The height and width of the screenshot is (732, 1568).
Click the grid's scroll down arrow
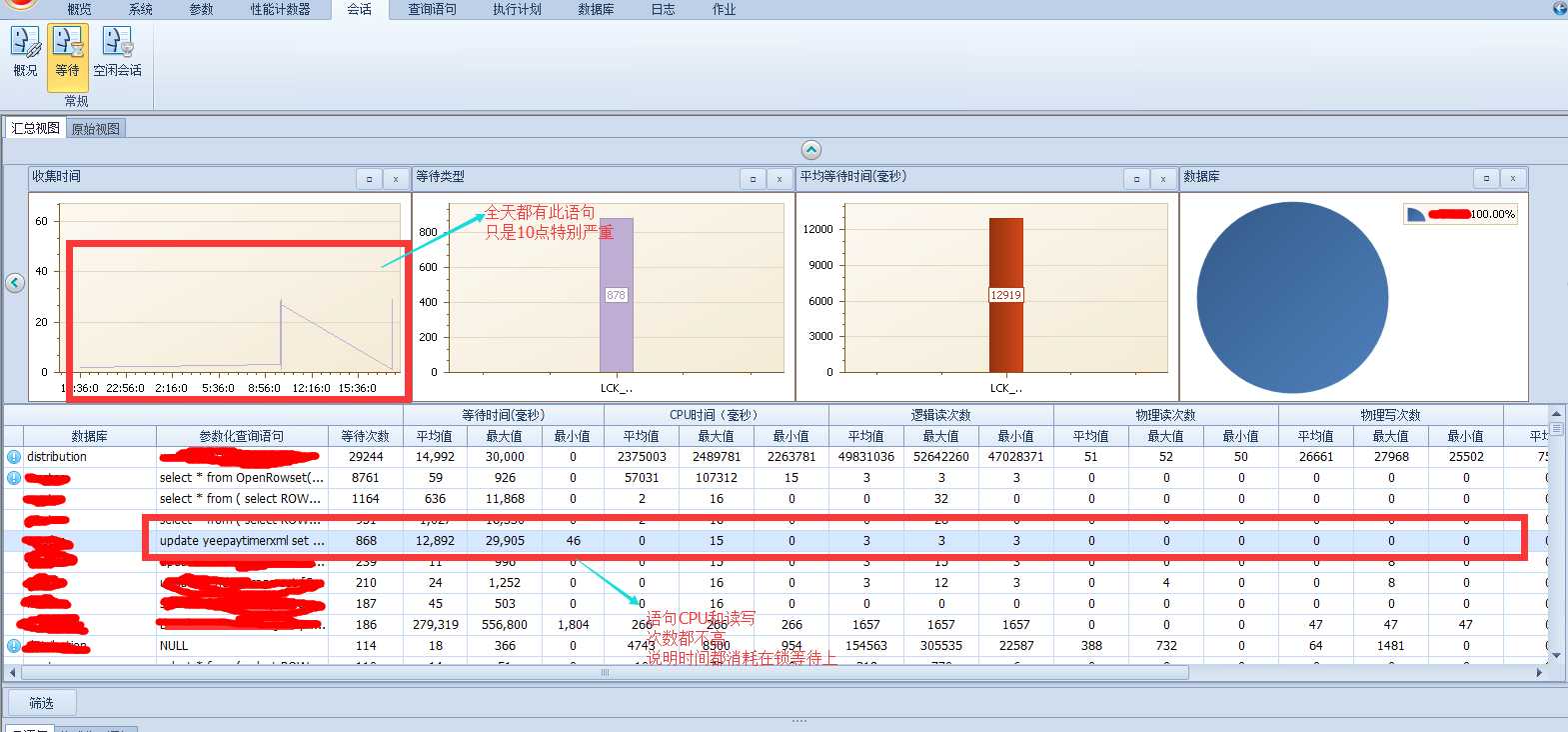[1556, 656]
